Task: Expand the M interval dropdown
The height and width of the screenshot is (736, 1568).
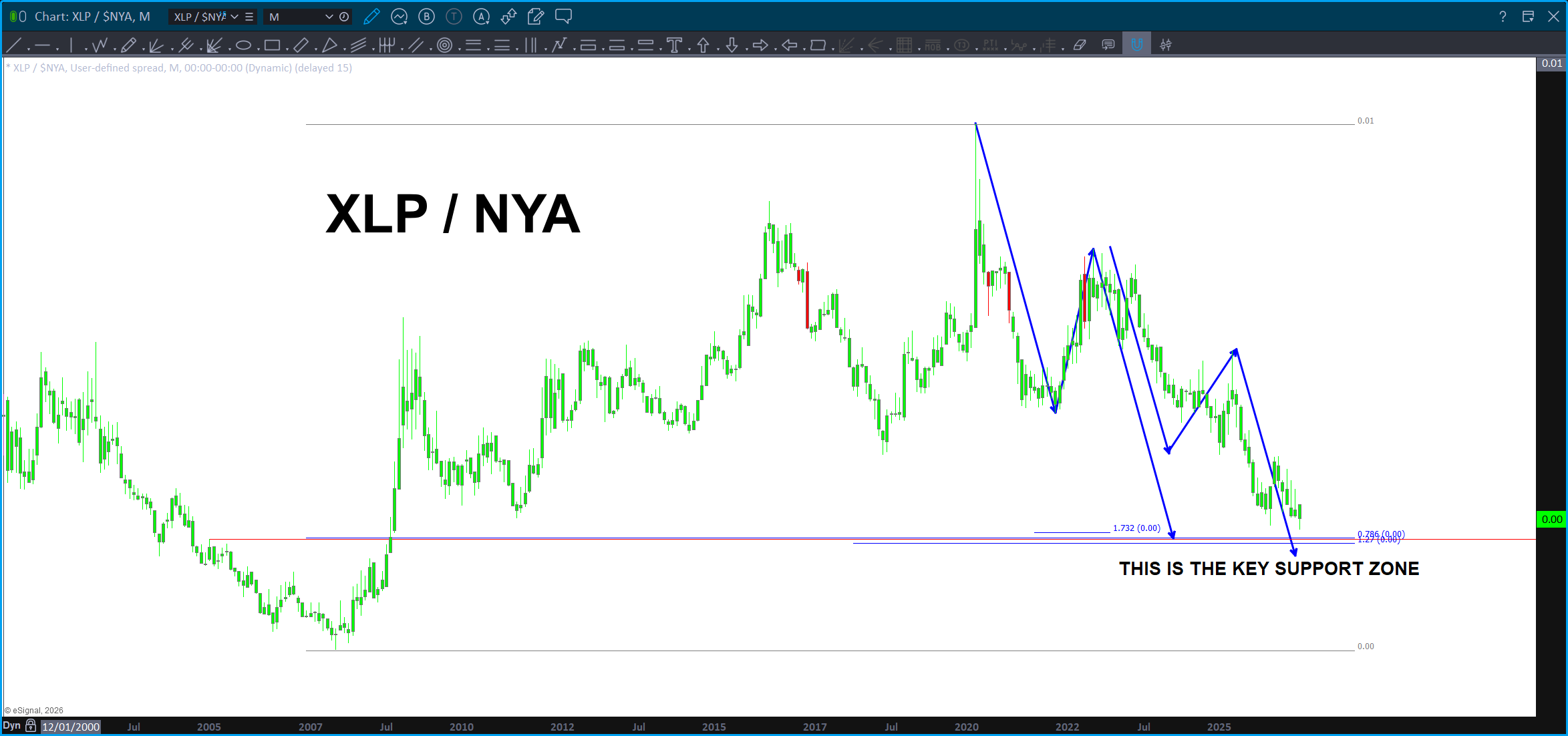Action: click(x=329, y=17)
